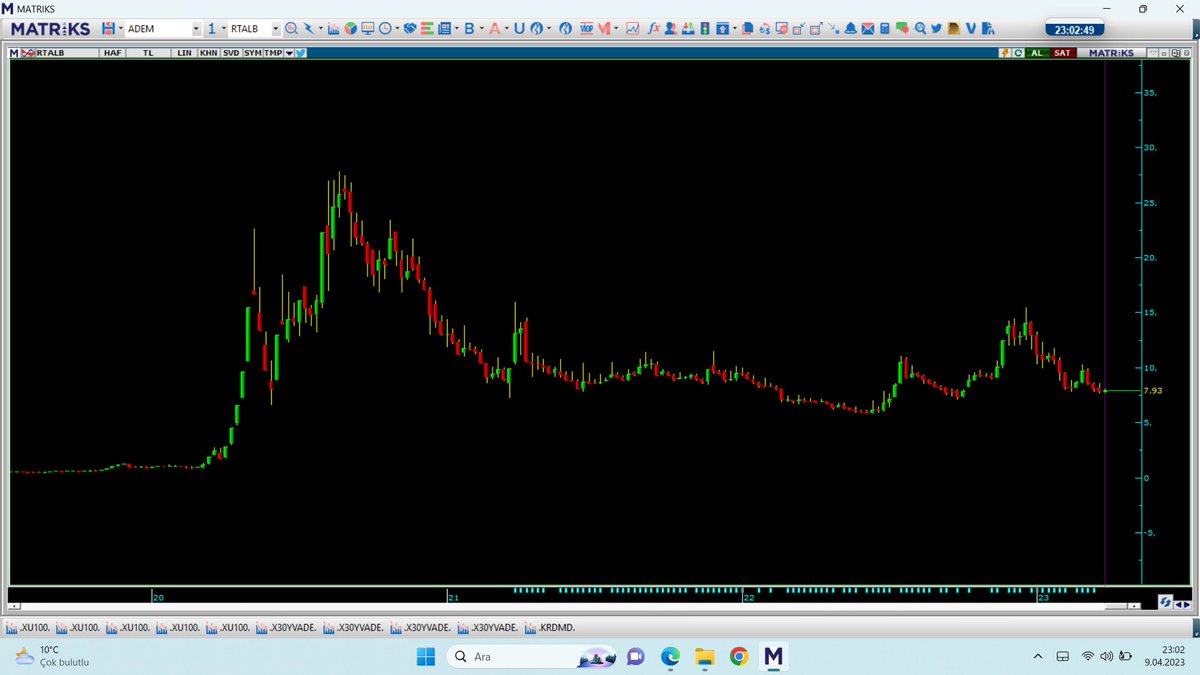Open the orange monitor screen icon
Image resolution: width=1200 pixels, height=675 pixels.
(x=368, y=28)
